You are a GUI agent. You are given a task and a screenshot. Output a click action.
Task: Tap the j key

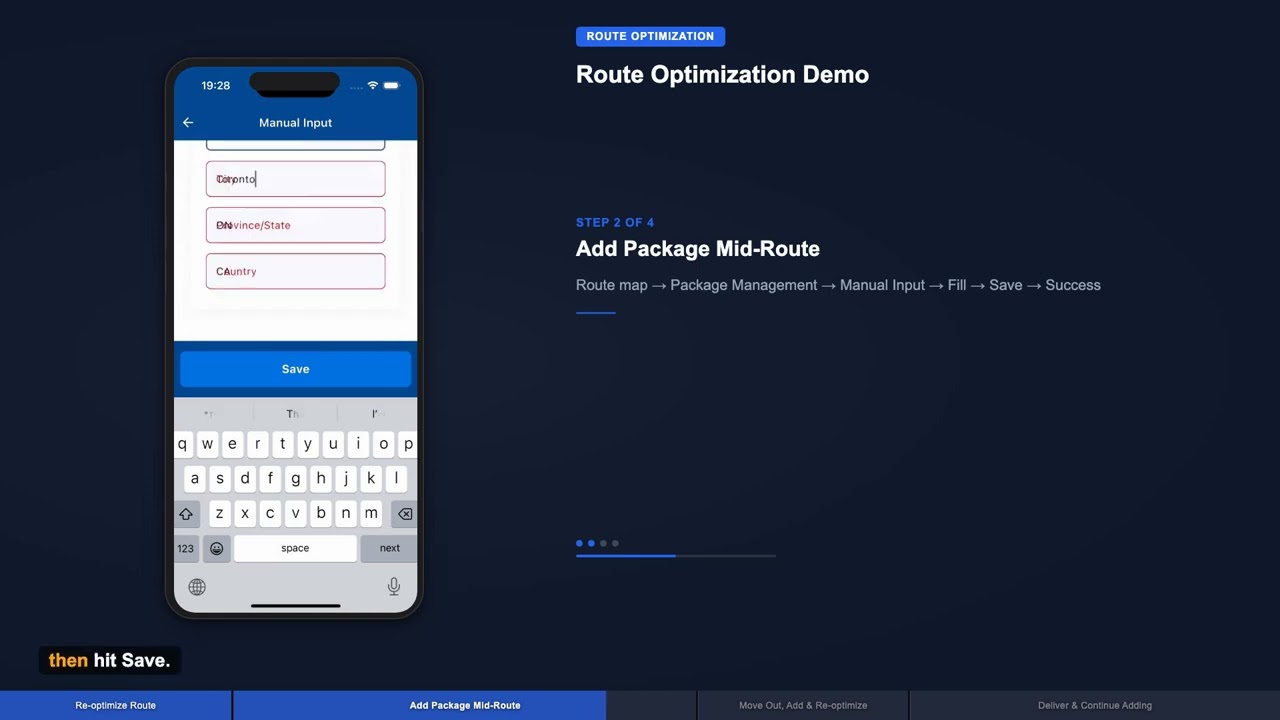pyautogui.click(x=346, y=478)
